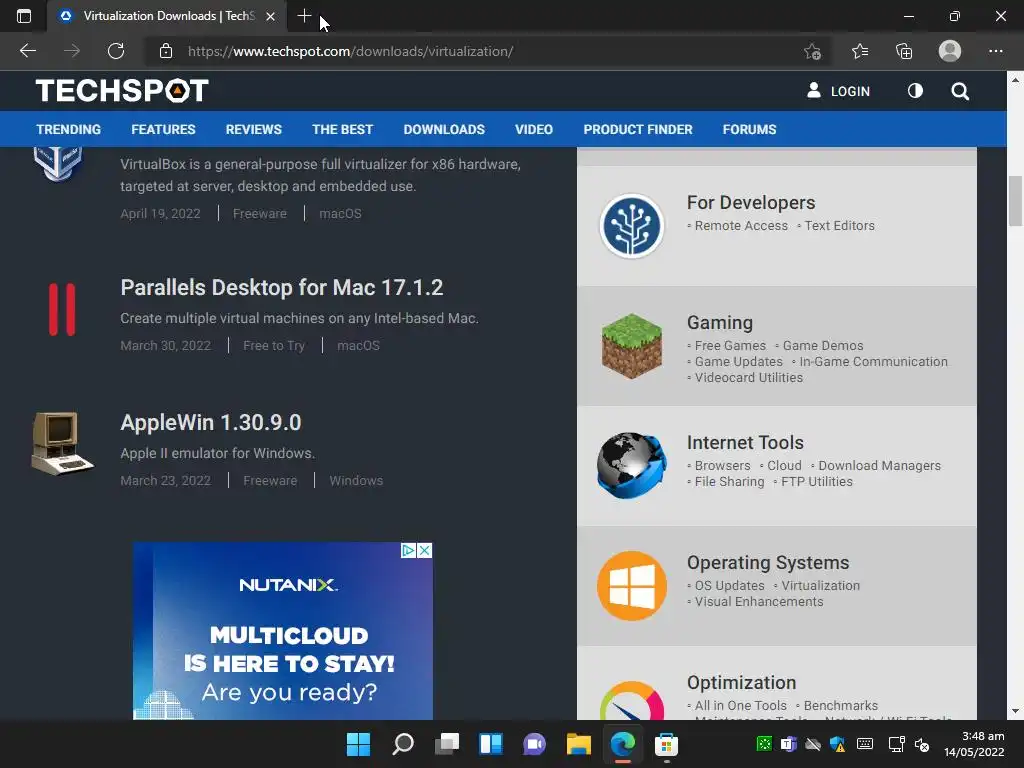Screen dimensions: 1024x768
Task: Open In-Game Communication subcategory
Action: pos(873,361)
